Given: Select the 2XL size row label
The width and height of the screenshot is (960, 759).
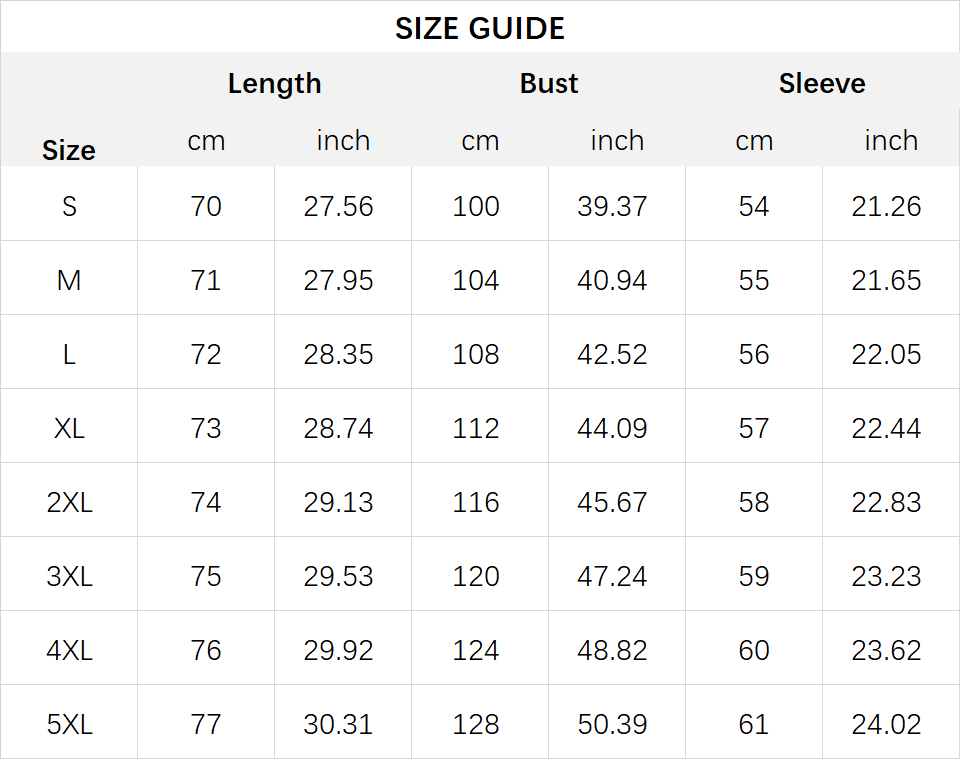Looking at the screenshot, I should (69, 503).
